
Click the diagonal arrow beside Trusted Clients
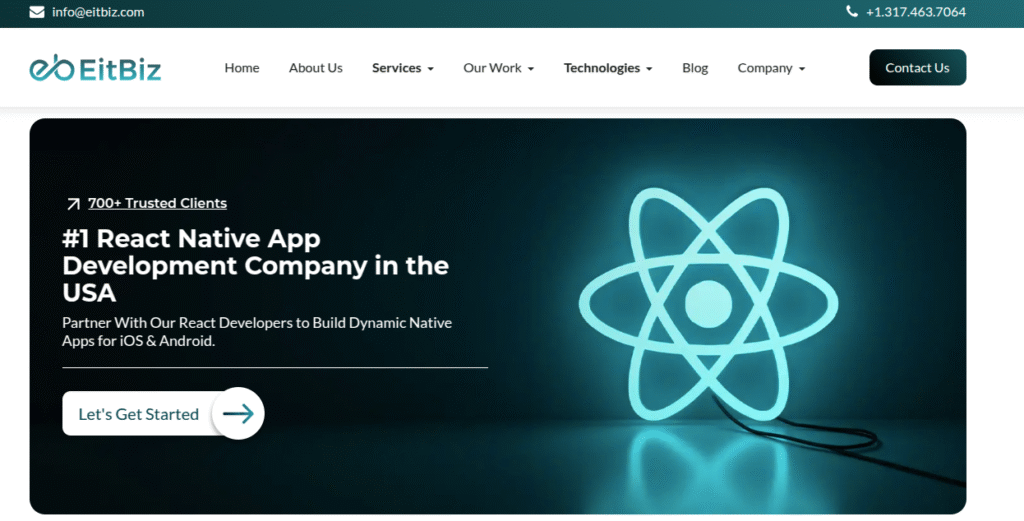pyautogui.click(x=73, y=204)
